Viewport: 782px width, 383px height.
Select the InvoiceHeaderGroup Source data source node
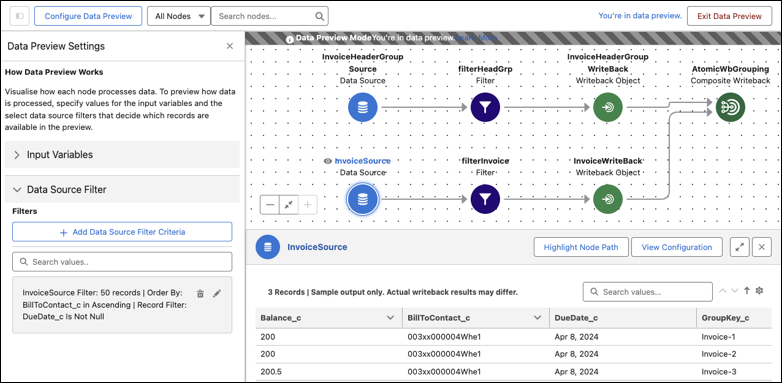coord(363,107)
